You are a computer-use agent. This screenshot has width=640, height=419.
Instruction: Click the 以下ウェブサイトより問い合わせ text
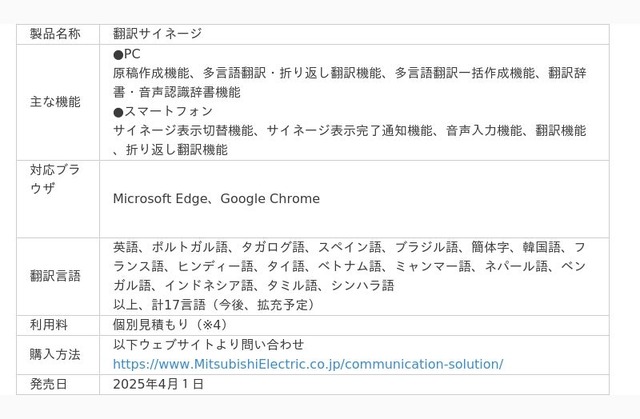pos(209,345)
